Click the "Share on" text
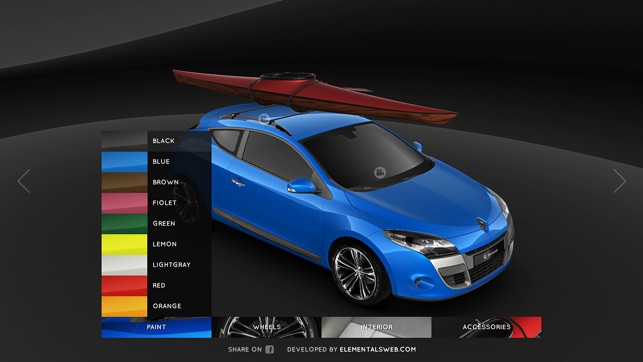 tap(245, 350)
